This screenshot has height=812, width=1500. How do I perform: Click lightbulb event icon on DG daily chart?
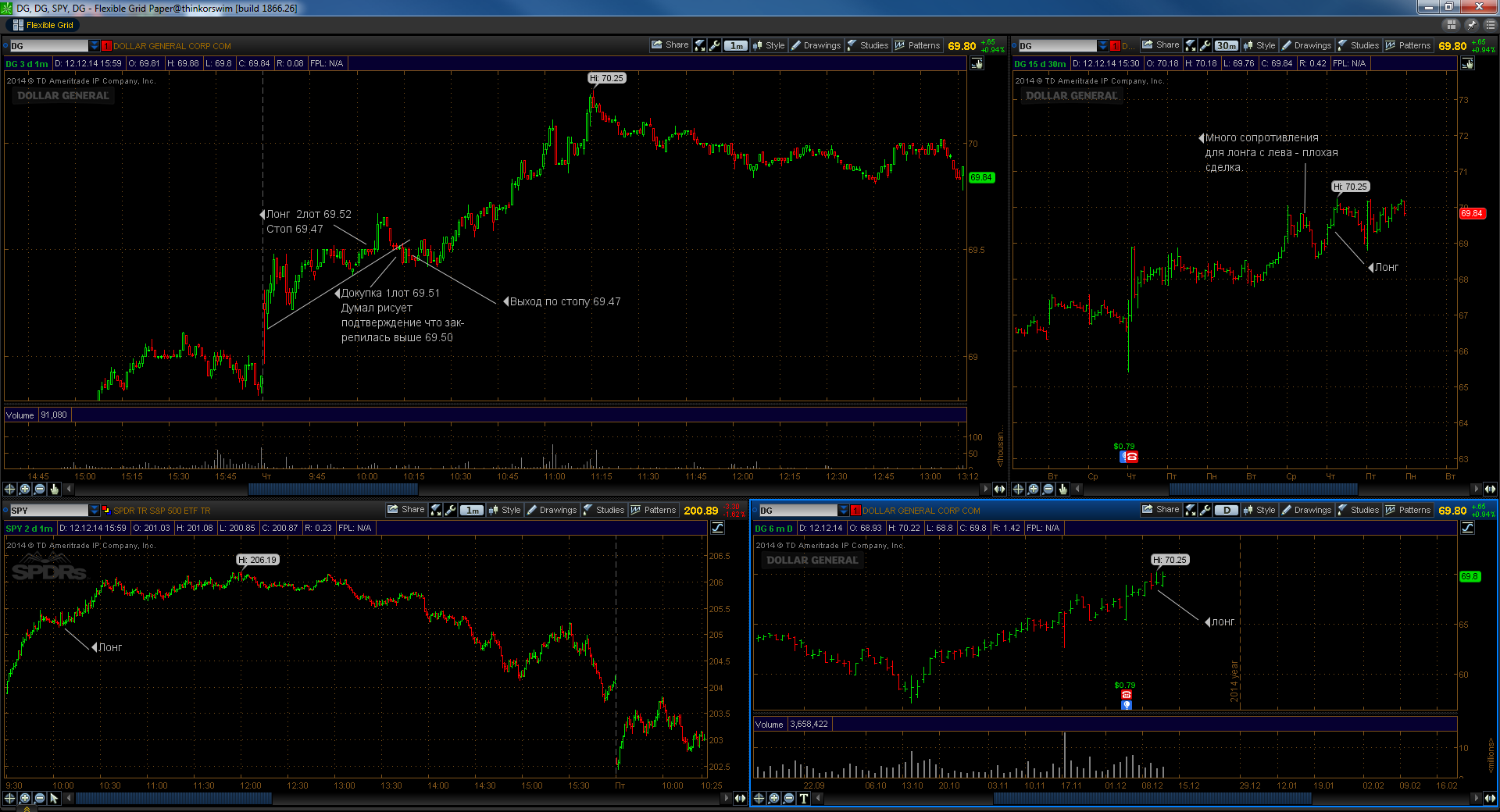1127,704
